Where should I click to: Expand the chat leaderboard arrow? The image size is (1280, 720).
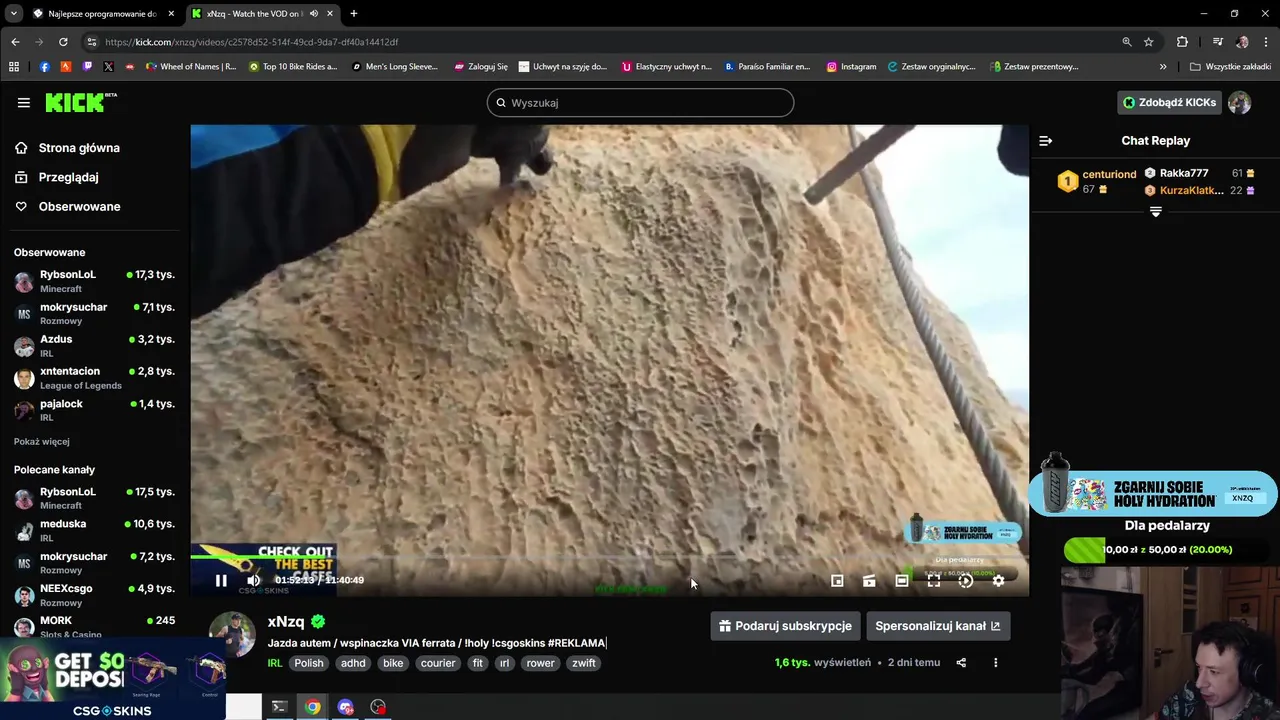(1155, 211)
